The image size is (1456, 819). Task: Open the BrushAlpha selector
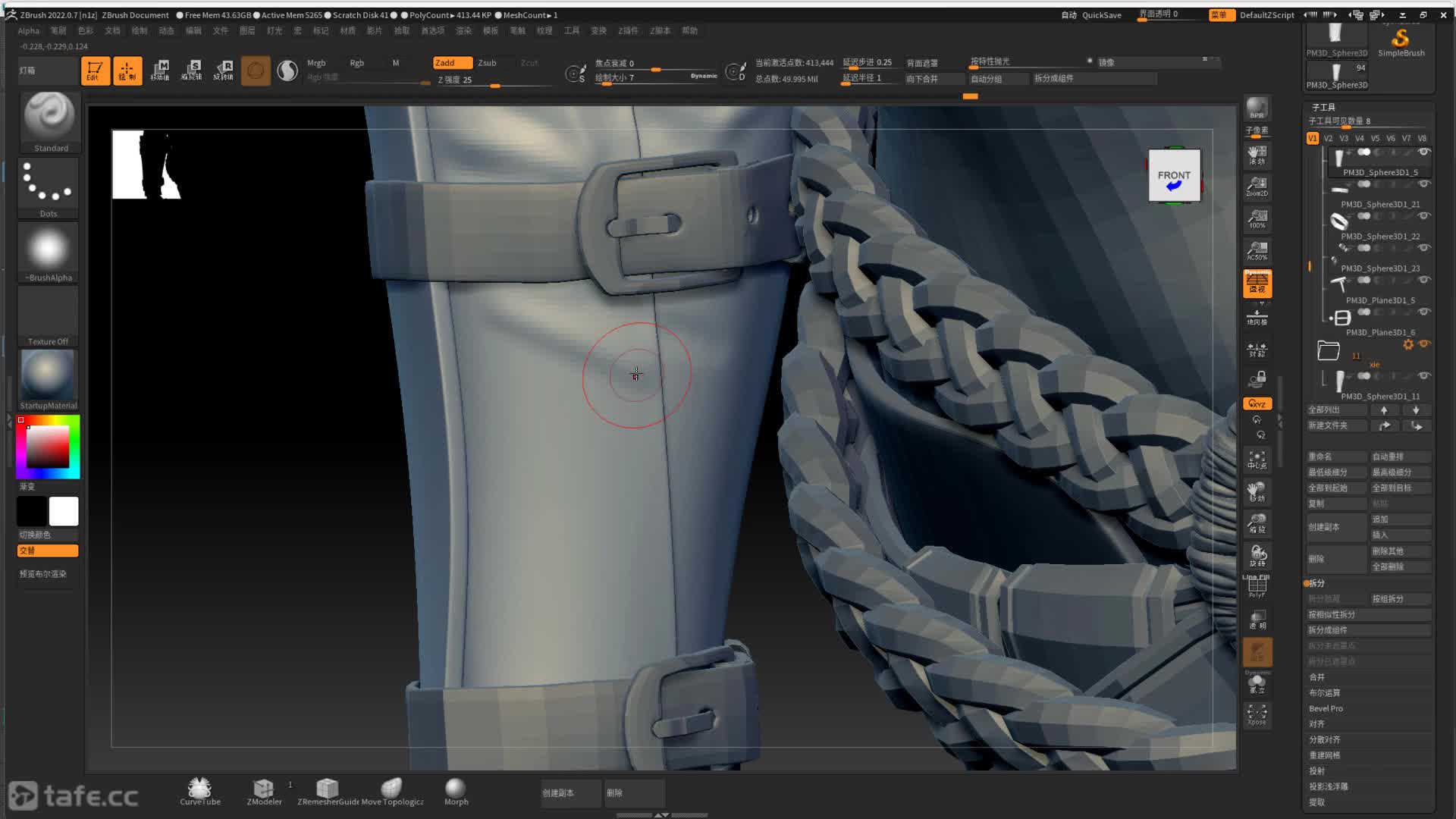tap(49, 252)
